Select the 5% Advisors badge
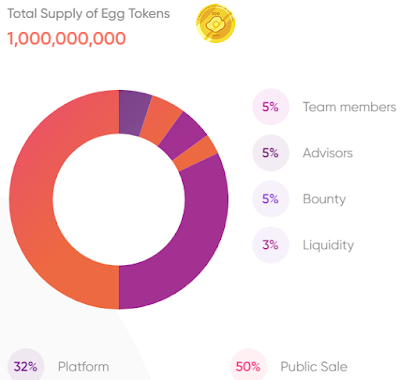The width and height of the screenshot is (400, 380). tap(270, 153)
